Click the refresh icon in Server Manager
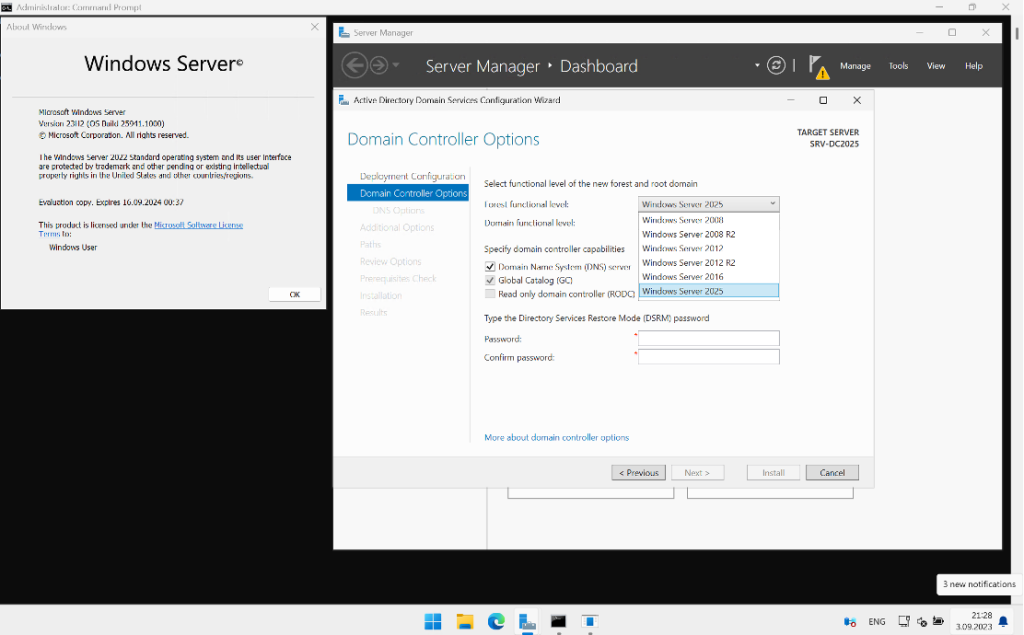The image size is (1024, 635). pyautogui.click(x=777, y=64)
